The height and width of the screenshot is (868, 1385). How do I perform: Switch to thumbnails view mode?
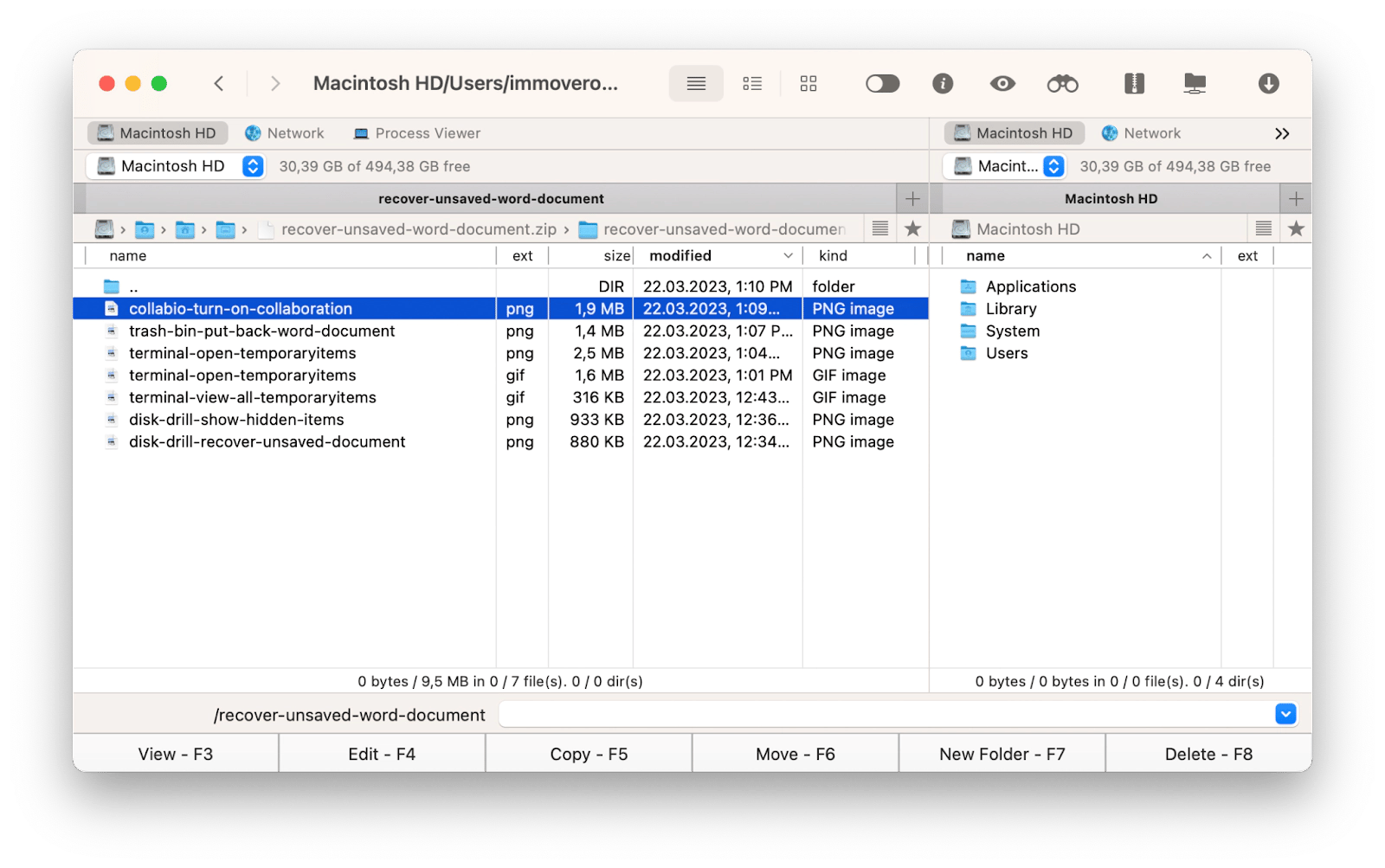click(x=808, y=83)
